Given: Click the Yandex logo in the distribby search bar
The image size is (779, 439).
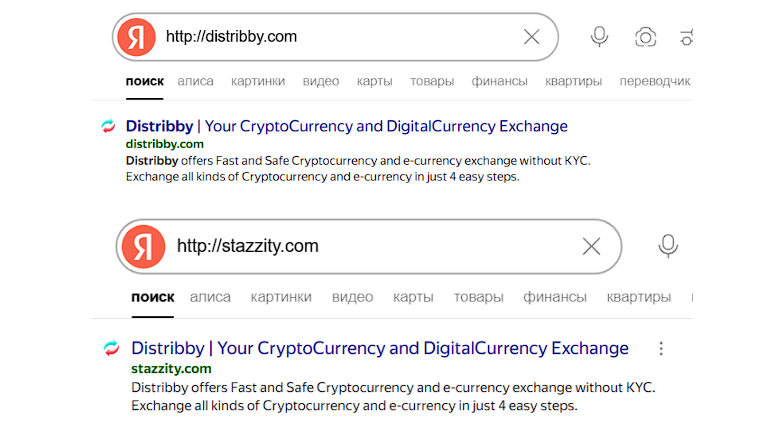Looking at the screenshot, I should click(136, 37).
